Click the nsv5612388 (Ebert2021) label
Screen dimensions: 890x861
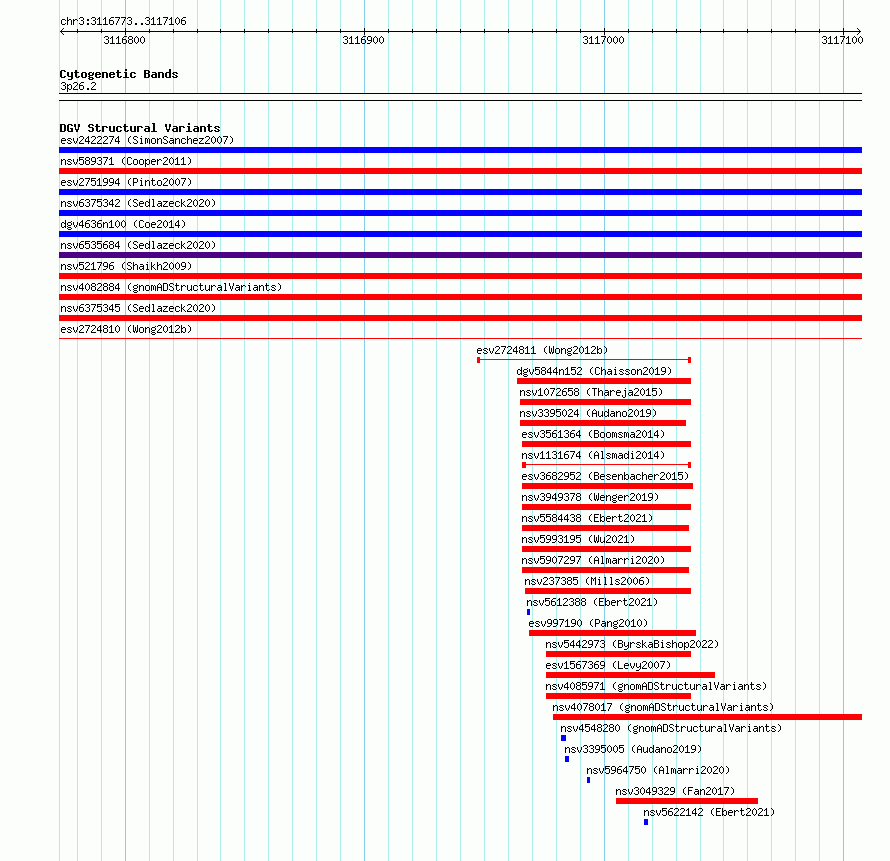click(592, 602)
